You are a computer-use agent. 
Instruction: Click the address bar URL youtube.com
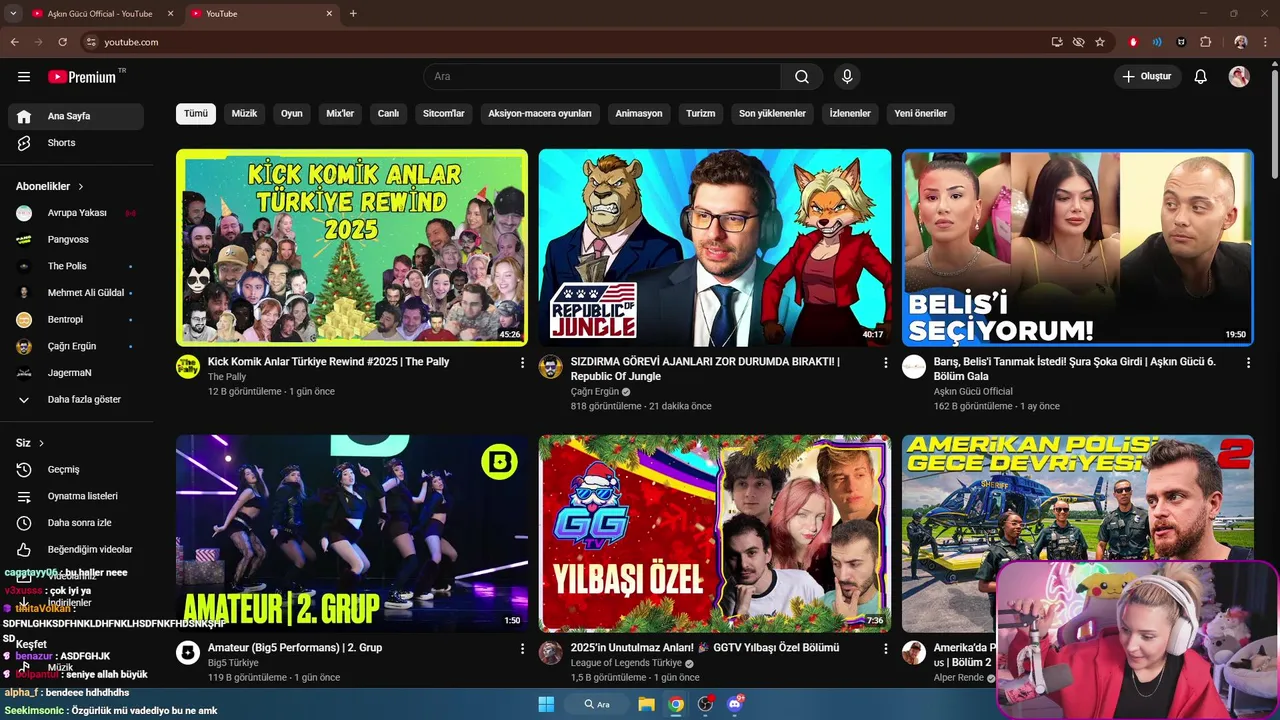coord(131,42)
